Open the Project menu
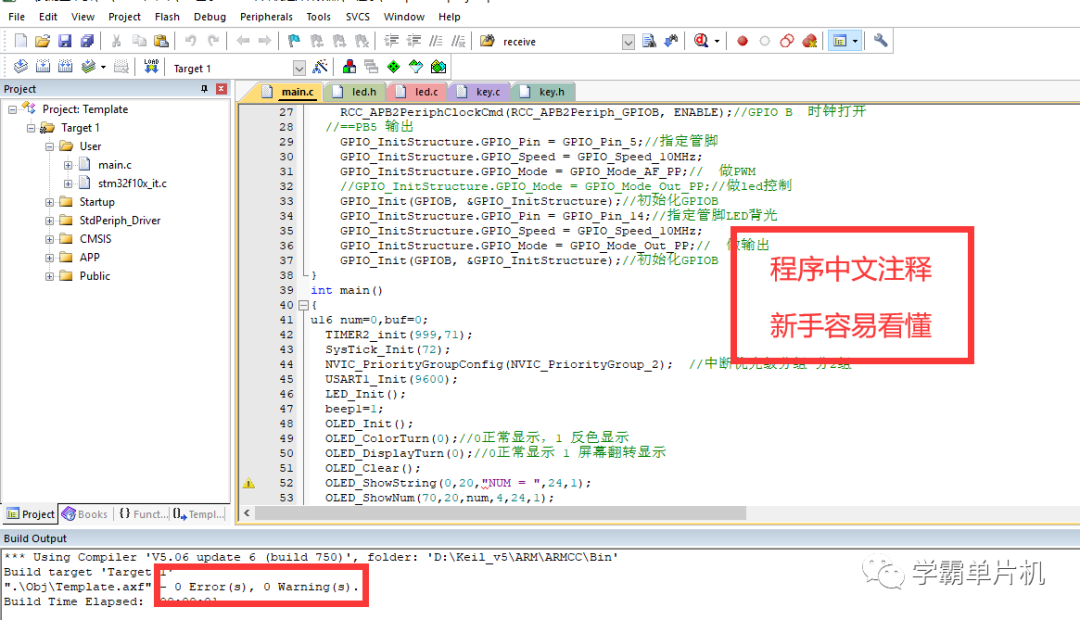This screenshot has width=1080, height=620. tap(124, 17)
